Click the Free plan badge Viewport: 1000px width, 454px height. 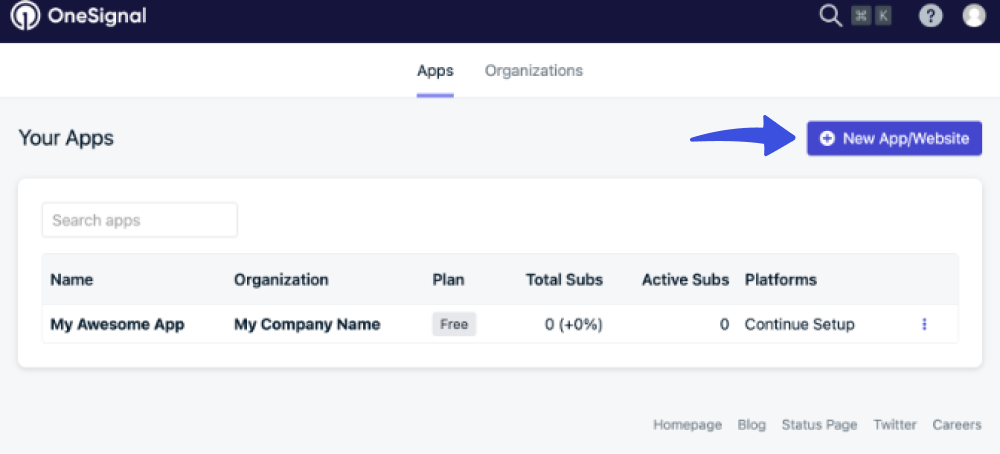click(x=454, y=325)
